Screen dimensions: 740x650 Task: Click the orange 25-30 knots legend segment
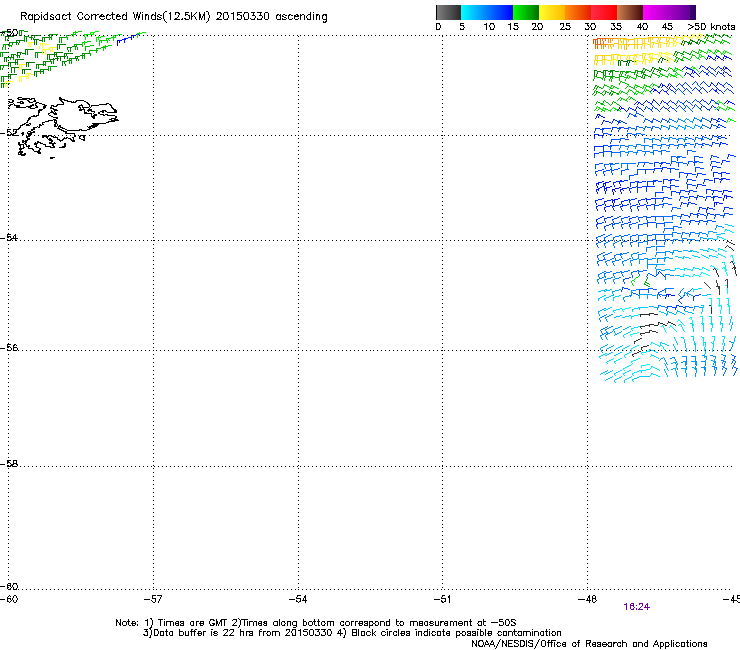pyautogui.click(x=578, y=12)
